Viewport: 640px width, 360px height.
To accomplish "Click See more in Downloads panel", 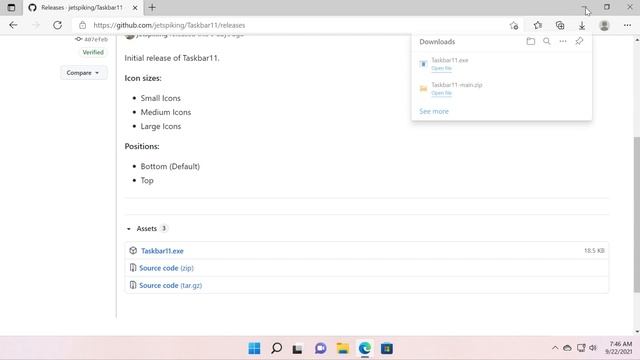I will click(x=433, y=111).
